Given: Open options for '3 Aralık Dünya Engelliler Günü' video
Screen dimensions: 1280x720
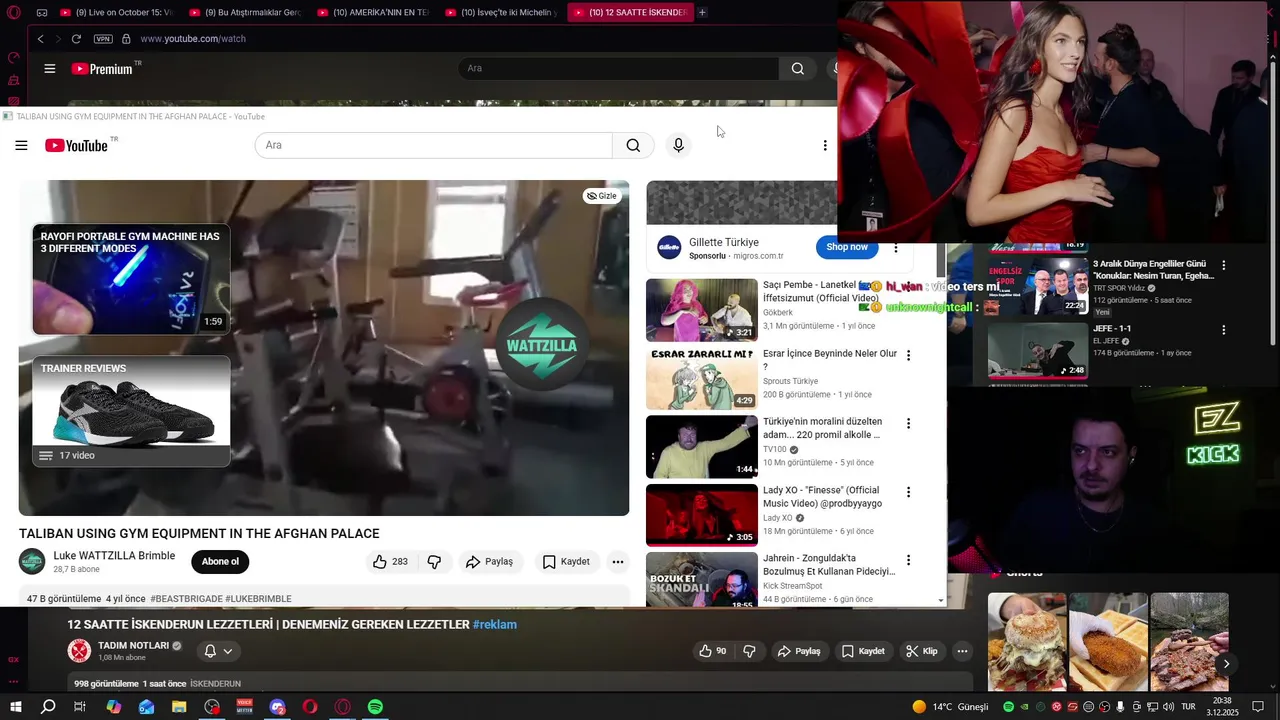Looking at the screenshot, I should (x=1223, y=266).
